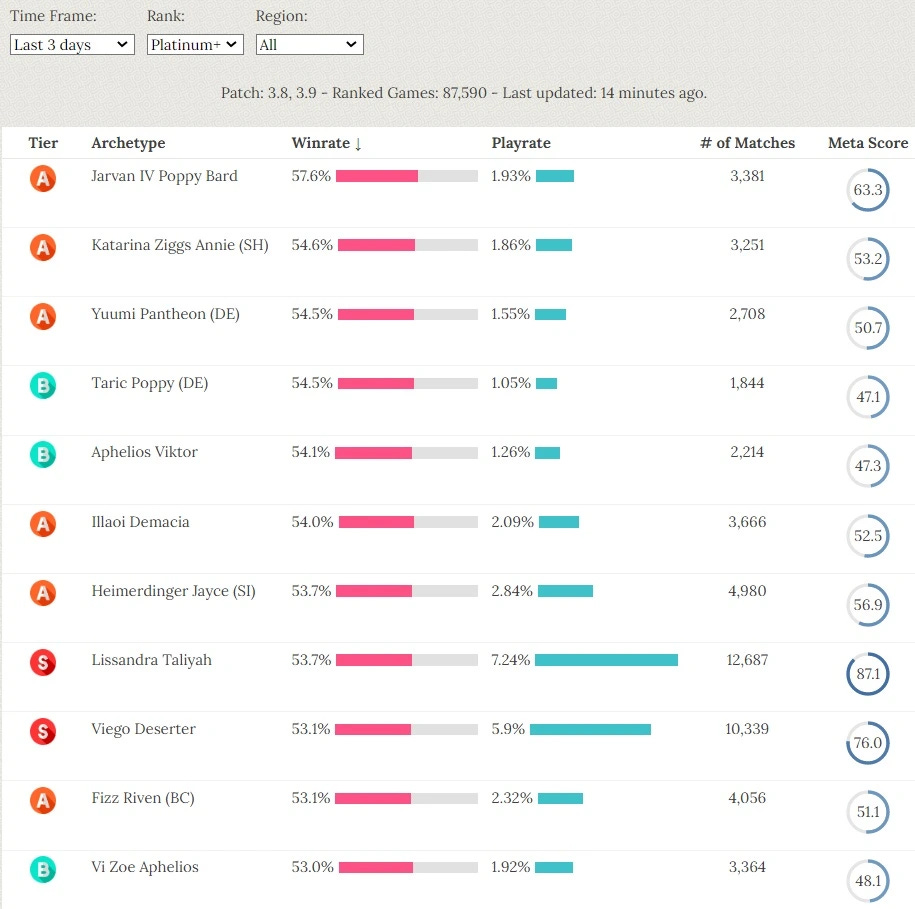Click the 76.0 meta score ring
The width and height of the screenshot is (915, 909).
pyautogui.click(x=868, y=743)
